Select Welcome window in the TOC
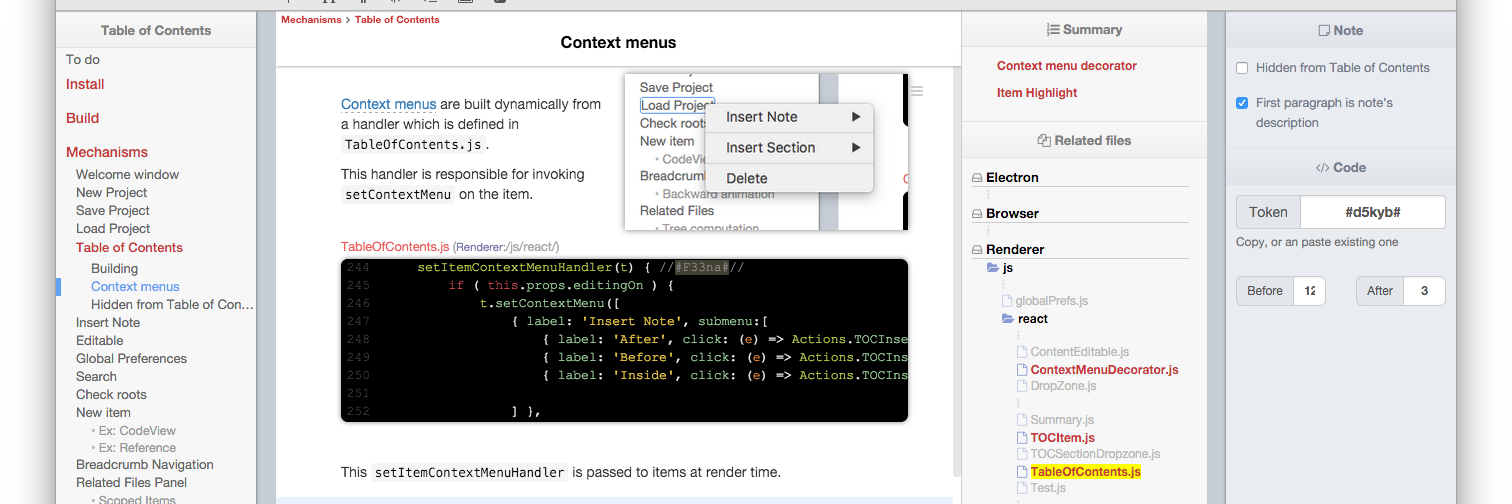 (x=127, y=175)
